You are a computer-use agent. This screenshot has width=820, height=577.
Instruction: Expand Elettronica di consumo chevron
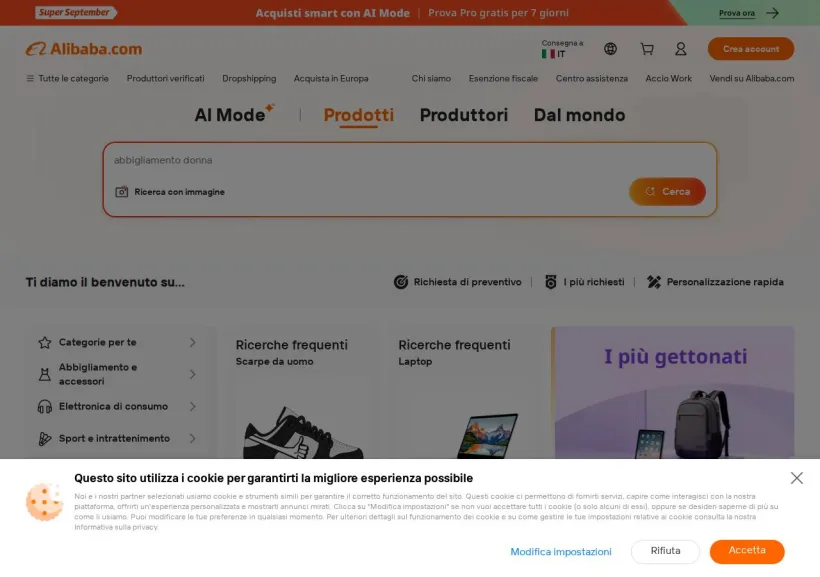pos(192,406)
